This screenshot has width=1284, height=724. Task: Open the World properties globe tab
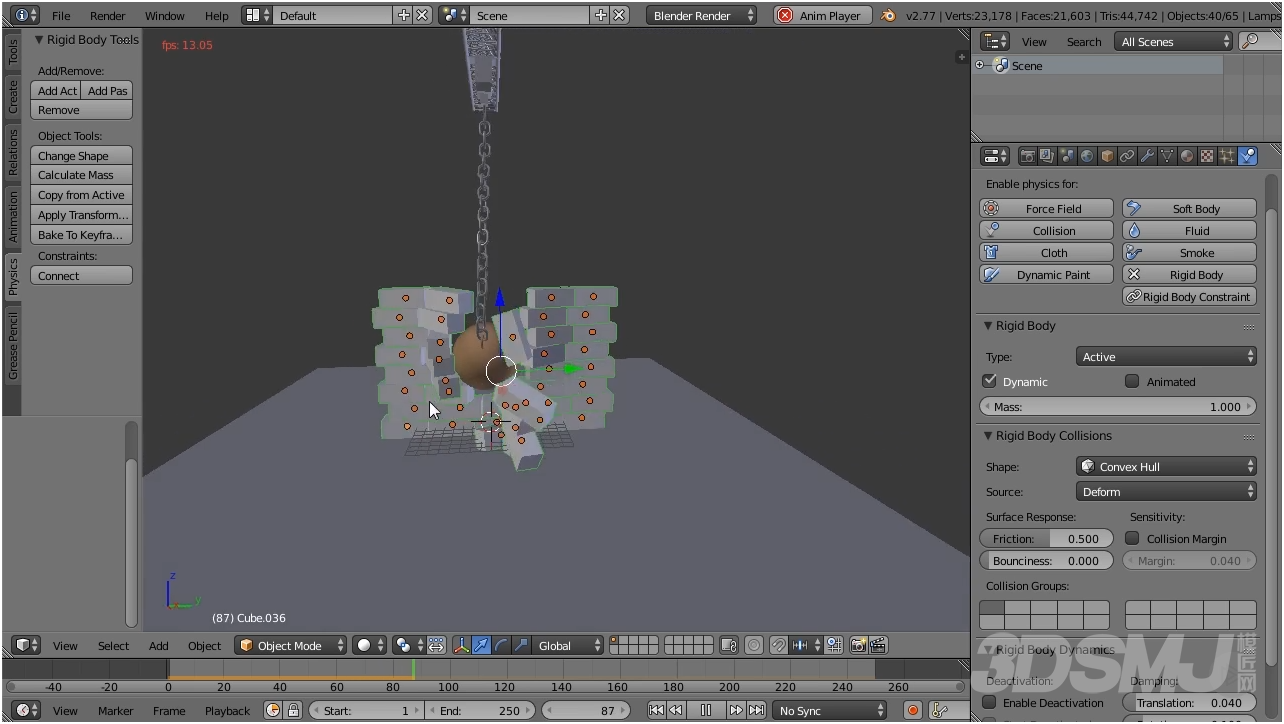point(1087,156)
